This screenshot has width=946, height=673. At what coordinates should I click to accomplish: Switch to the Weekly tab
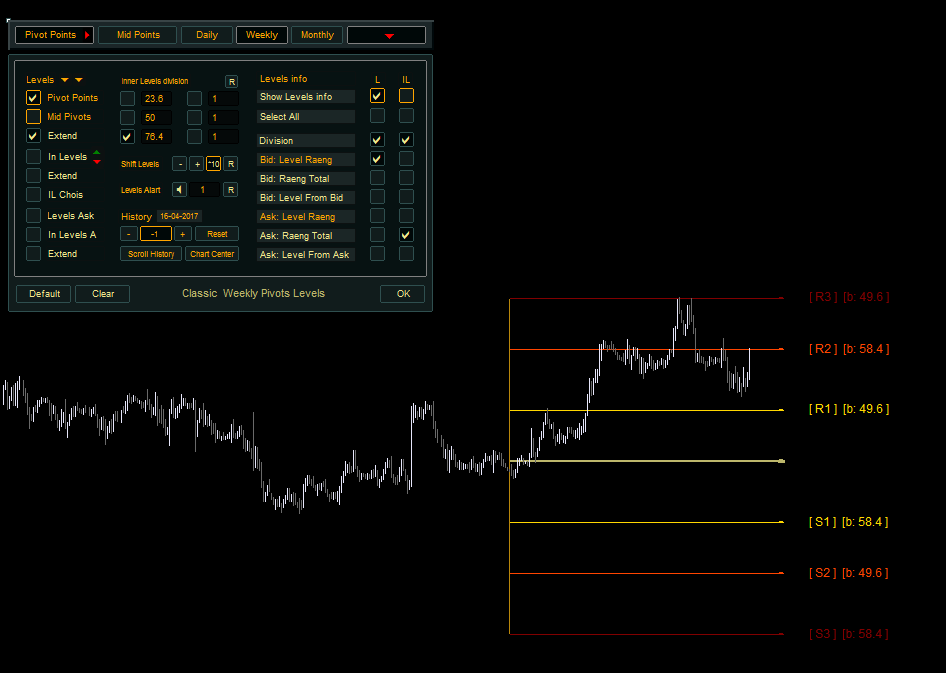click(262, 35)
